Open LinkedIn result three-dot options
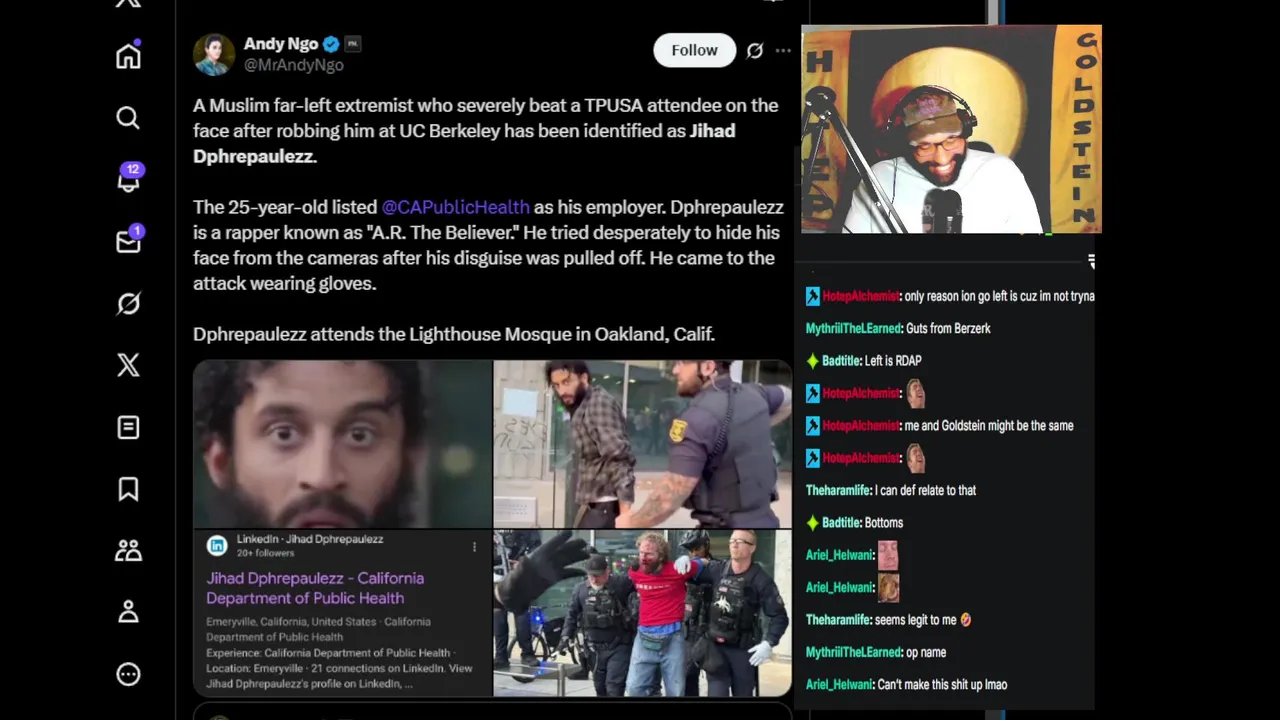This screenshot has width=1280, height=720. tap(474, 547)
